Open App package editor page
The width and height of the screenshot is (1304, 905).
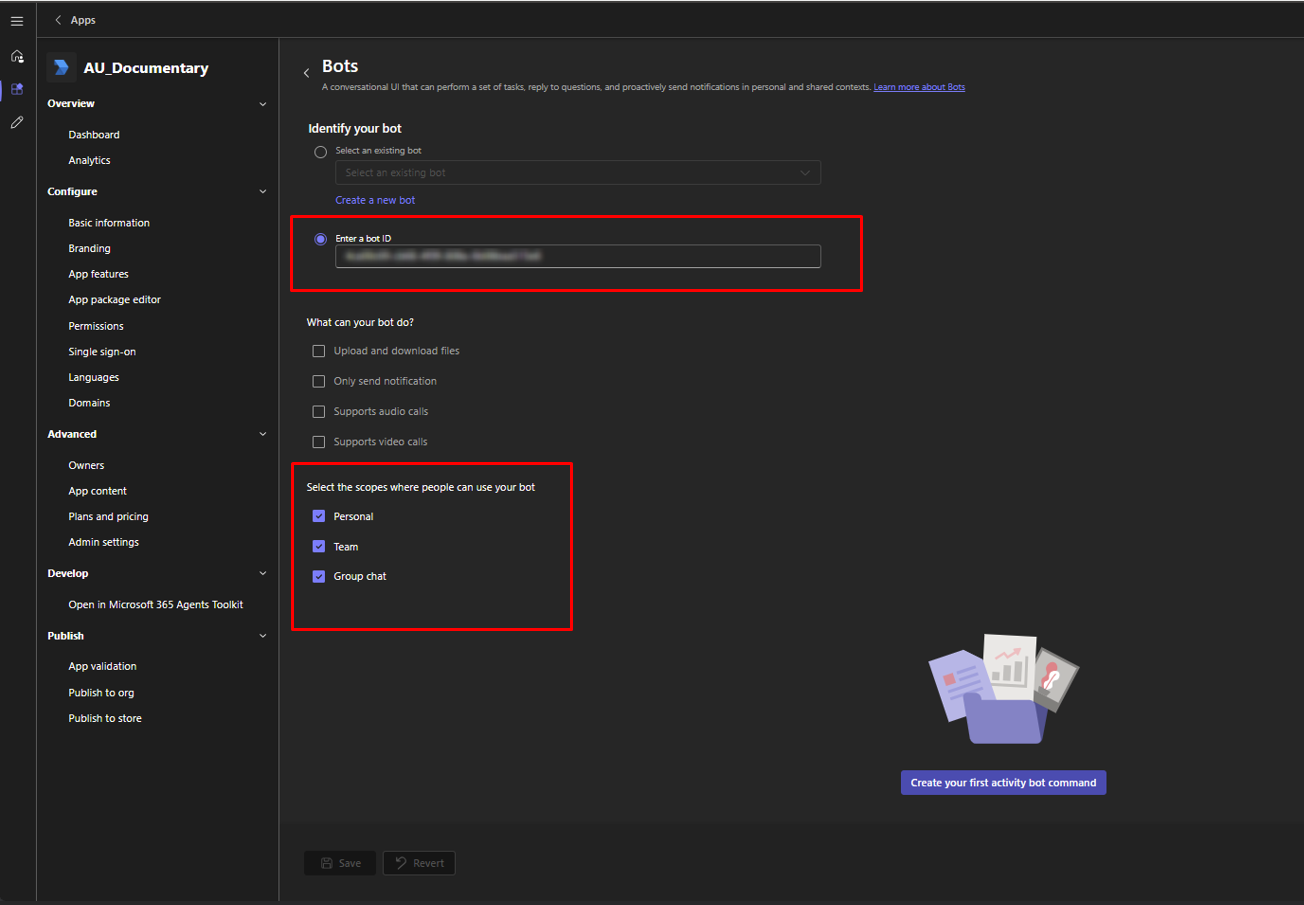tap(114, 300)
